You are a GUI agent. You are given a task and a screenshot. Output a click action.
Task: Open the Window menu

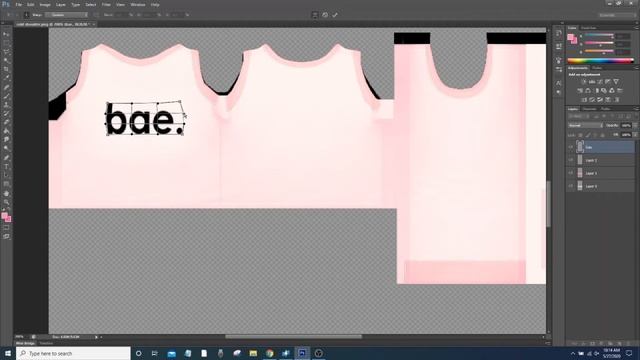coord(138,4)
